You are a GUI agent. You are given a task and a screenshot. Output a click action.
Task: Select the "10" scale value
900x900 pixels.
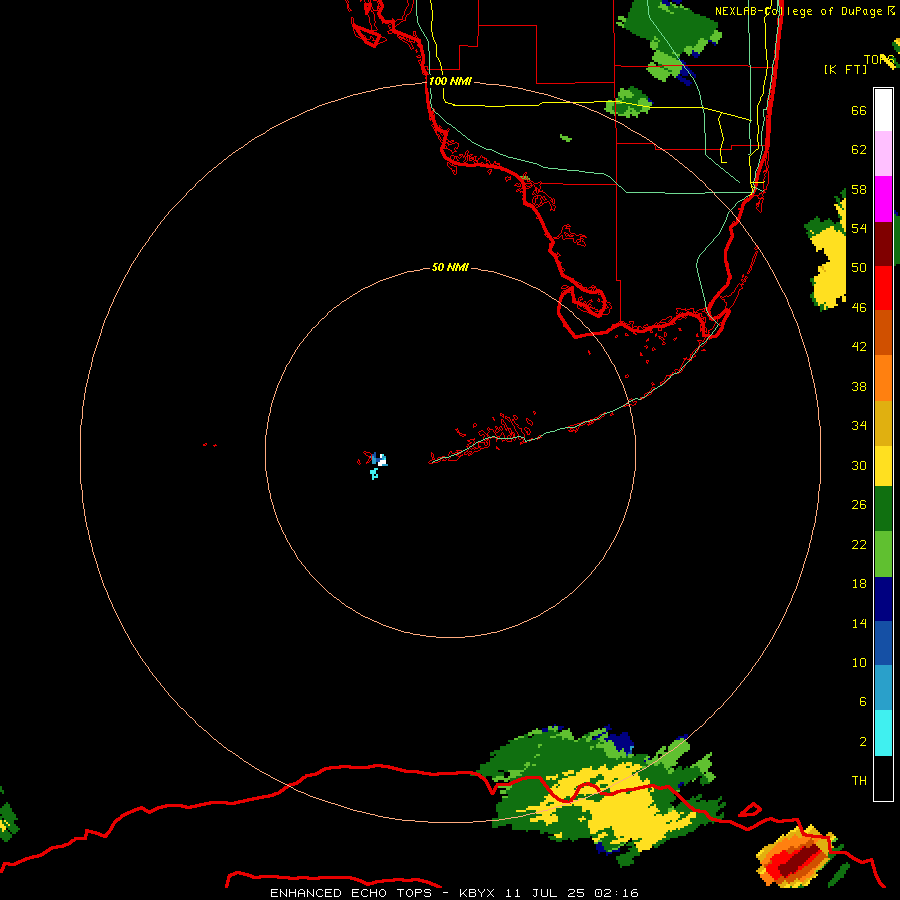[859, 662]
